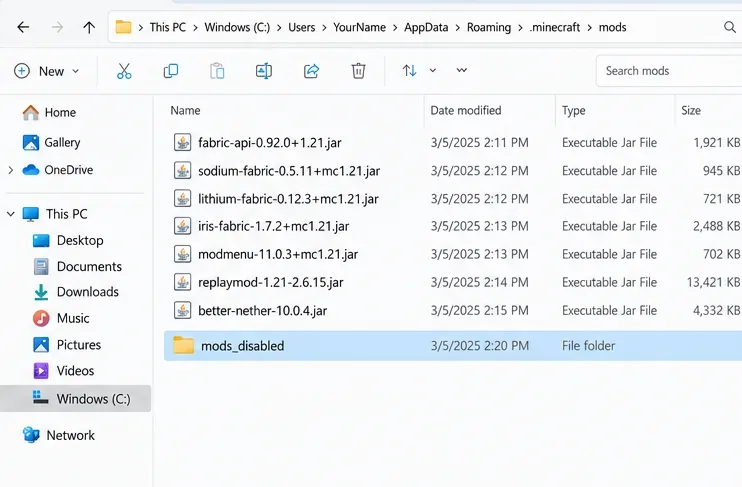Expand the OneDrive tree node
742x487 pixels.
pyautogui.click(x=10, y=170)
